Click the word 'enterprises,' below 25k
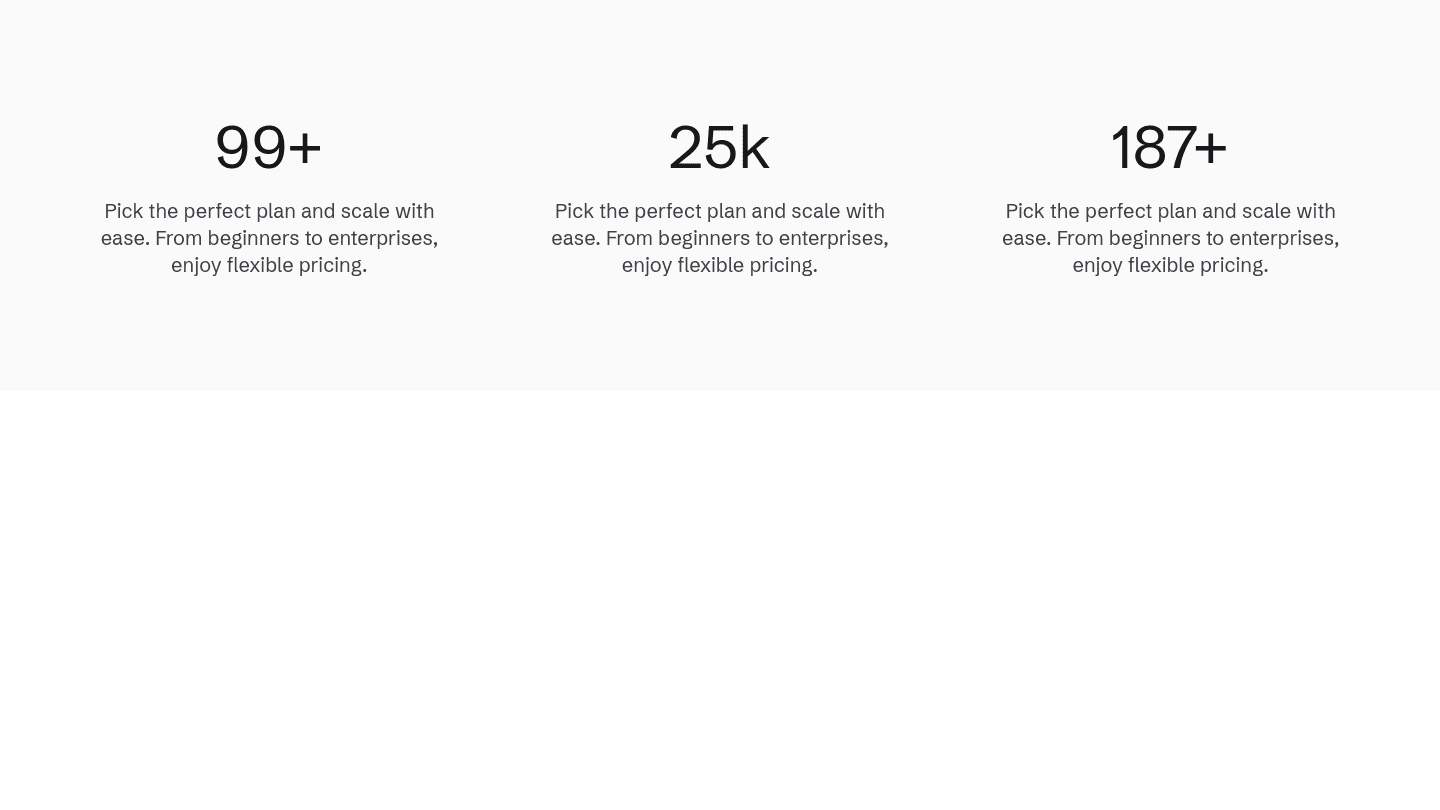Screen dimensions: 1440x810 tap(833, 238)
